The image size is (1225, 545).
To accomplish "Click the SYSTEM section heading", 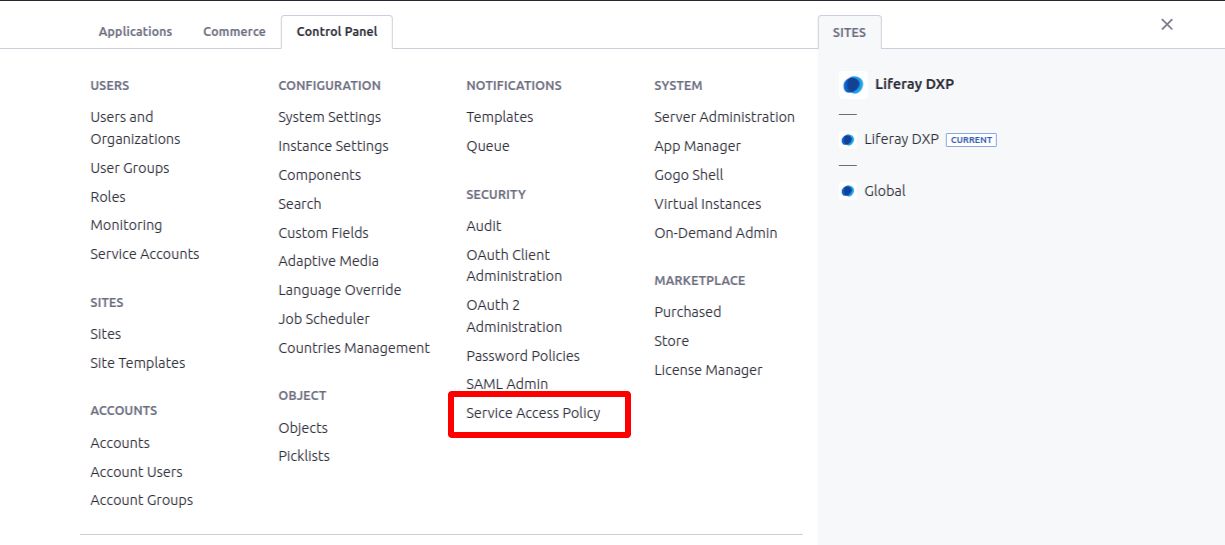I will [678, 86].
